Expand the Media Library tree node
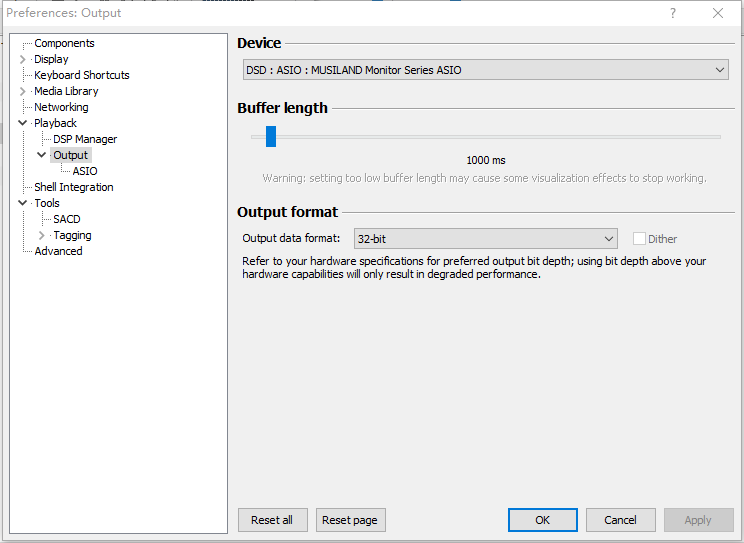 [23, 91]
